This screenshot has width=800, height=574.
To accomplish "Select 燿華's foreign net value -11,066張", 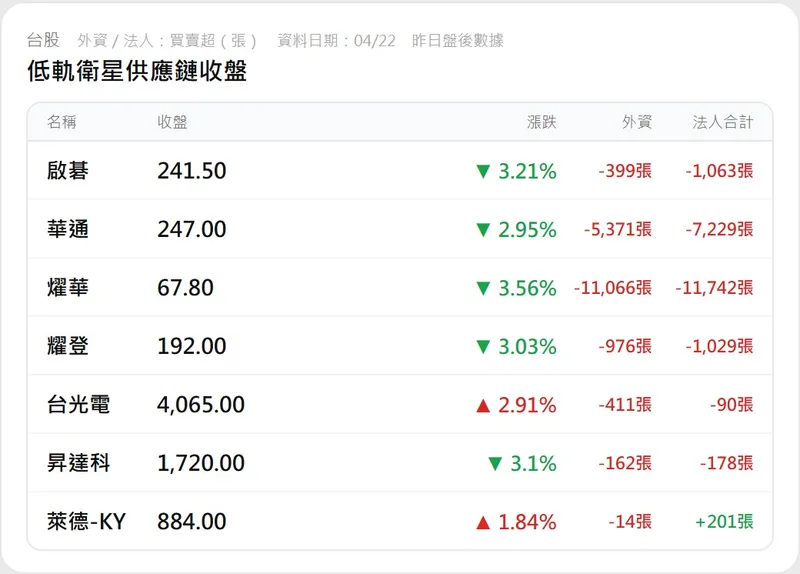I will (x=612, y=288).
